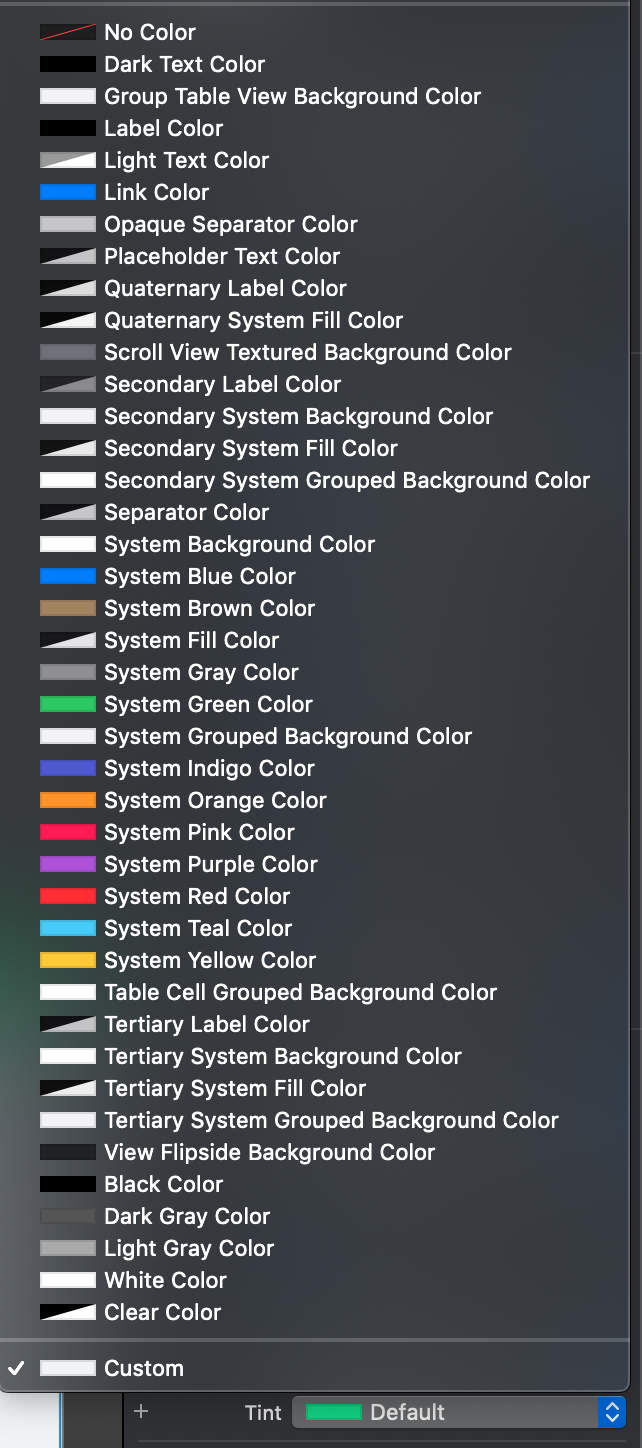Select View Flipside Background Color
The image size is (642, 1448).
point(269,1152)
